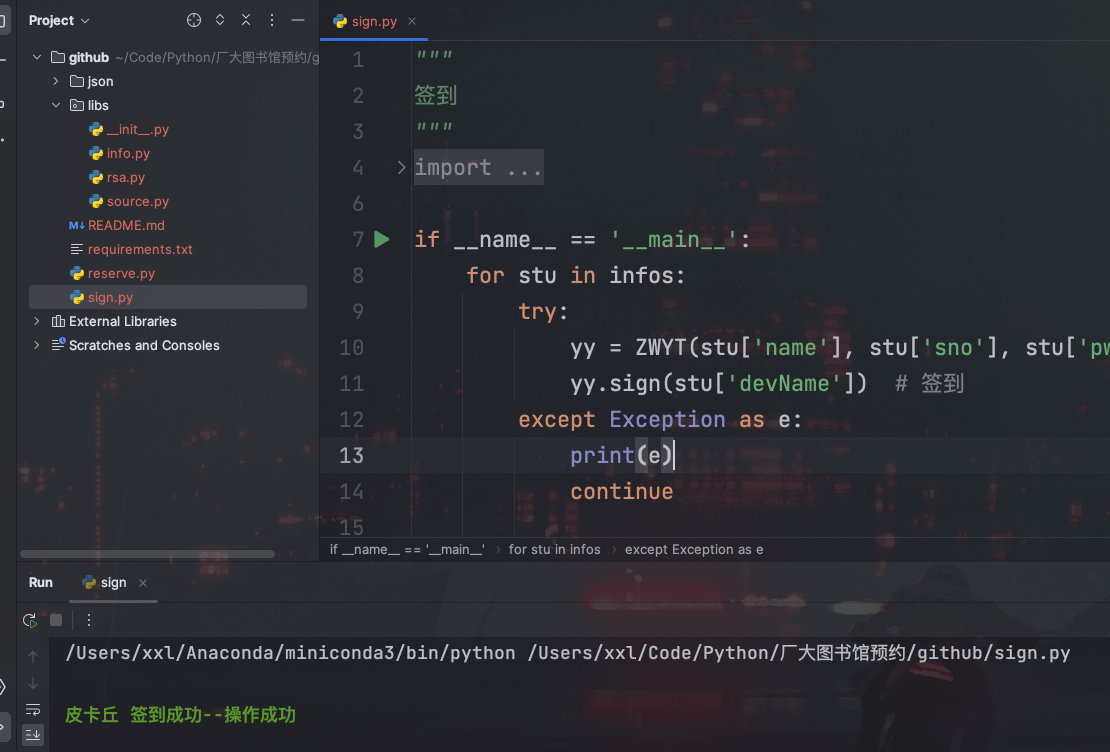Toggle Soft-Wrap in run console
This screenshot has height=752, width=1110.
[x=33, y=710]
